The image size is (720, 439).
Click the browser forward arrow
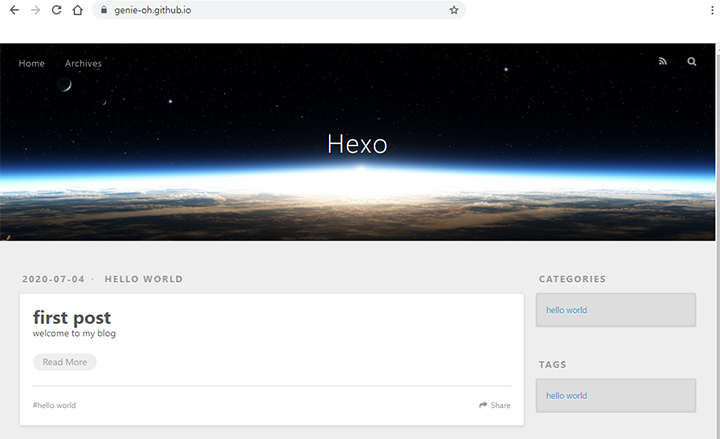tap(35, 10)
